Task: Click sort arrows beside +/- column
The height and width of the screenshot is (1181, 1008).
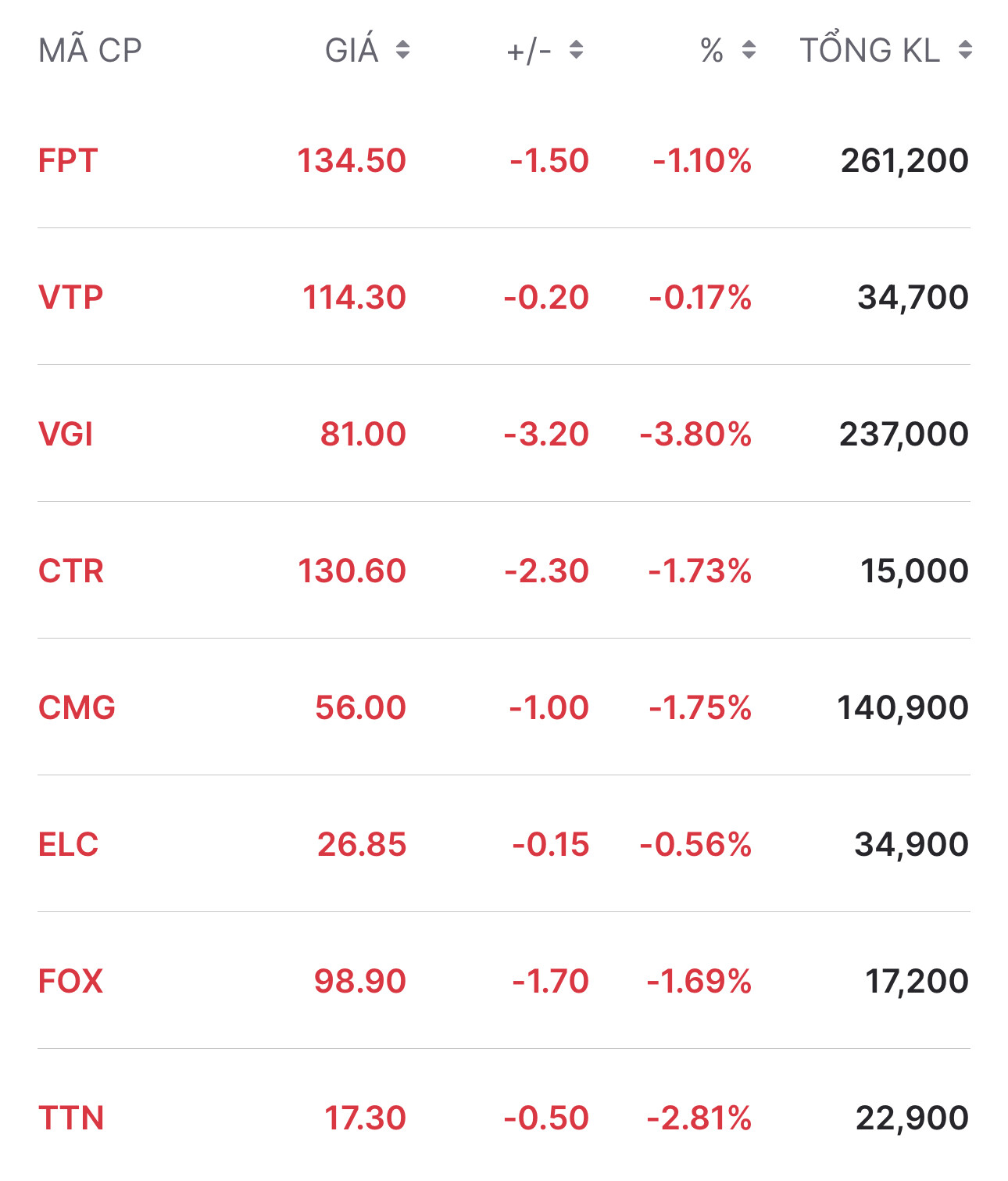Action: pos(576,51)
